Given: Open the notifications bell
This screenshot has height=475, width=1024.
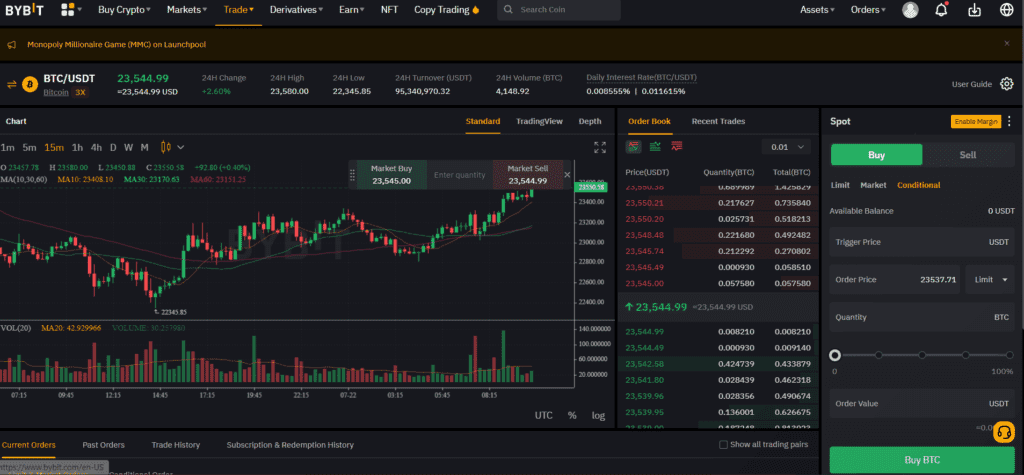Looking at the screenshot, I should point(941,10).
